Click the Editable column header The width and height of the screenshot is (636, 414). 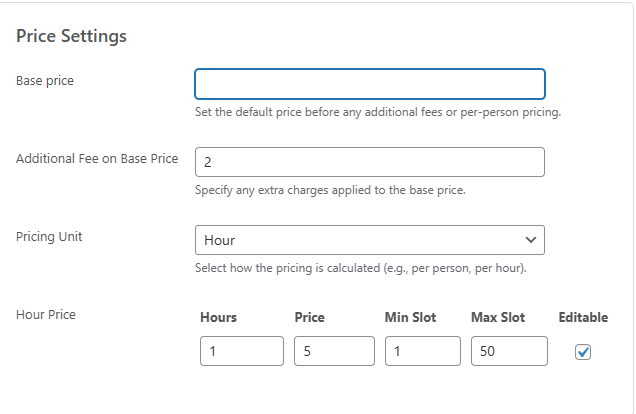click(x=583, y=317)
